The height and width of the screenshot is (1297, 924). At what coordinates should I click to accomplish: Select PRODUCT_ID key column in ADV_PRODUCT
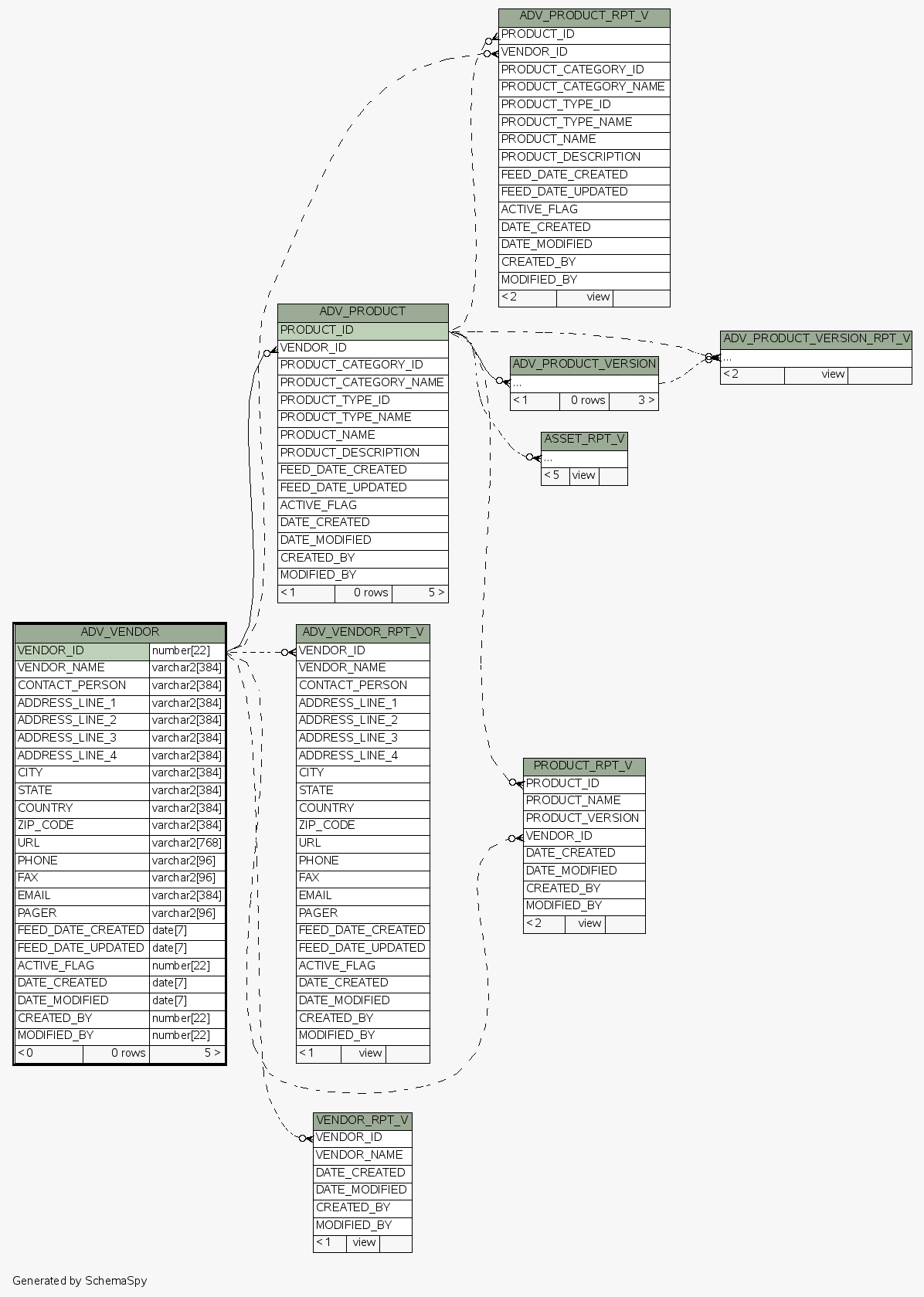362,330
